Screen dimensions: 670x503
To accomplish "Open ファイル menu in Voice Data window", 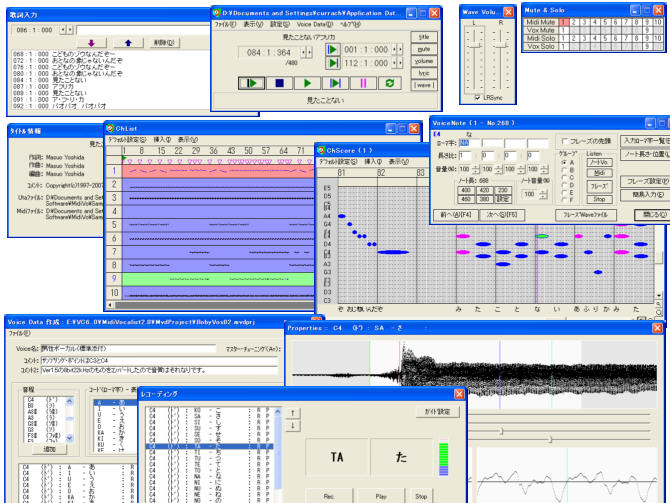I will [20, 333].
